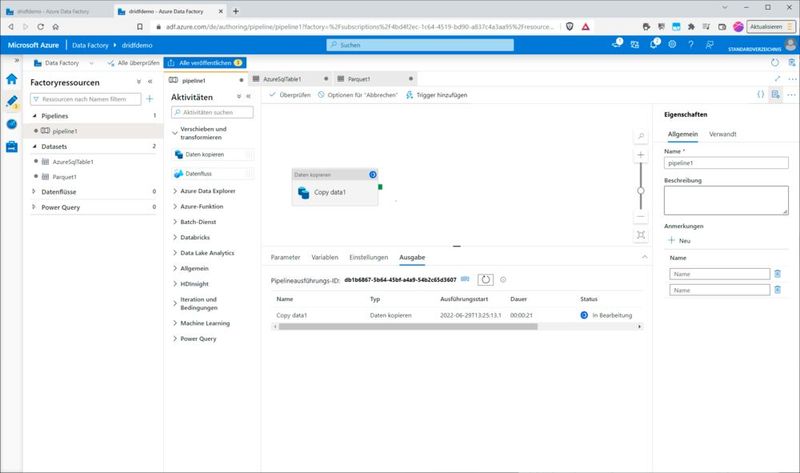Click the output table horizontal scrollbar
Screen dimensions: 800x473
coord(408,327)
